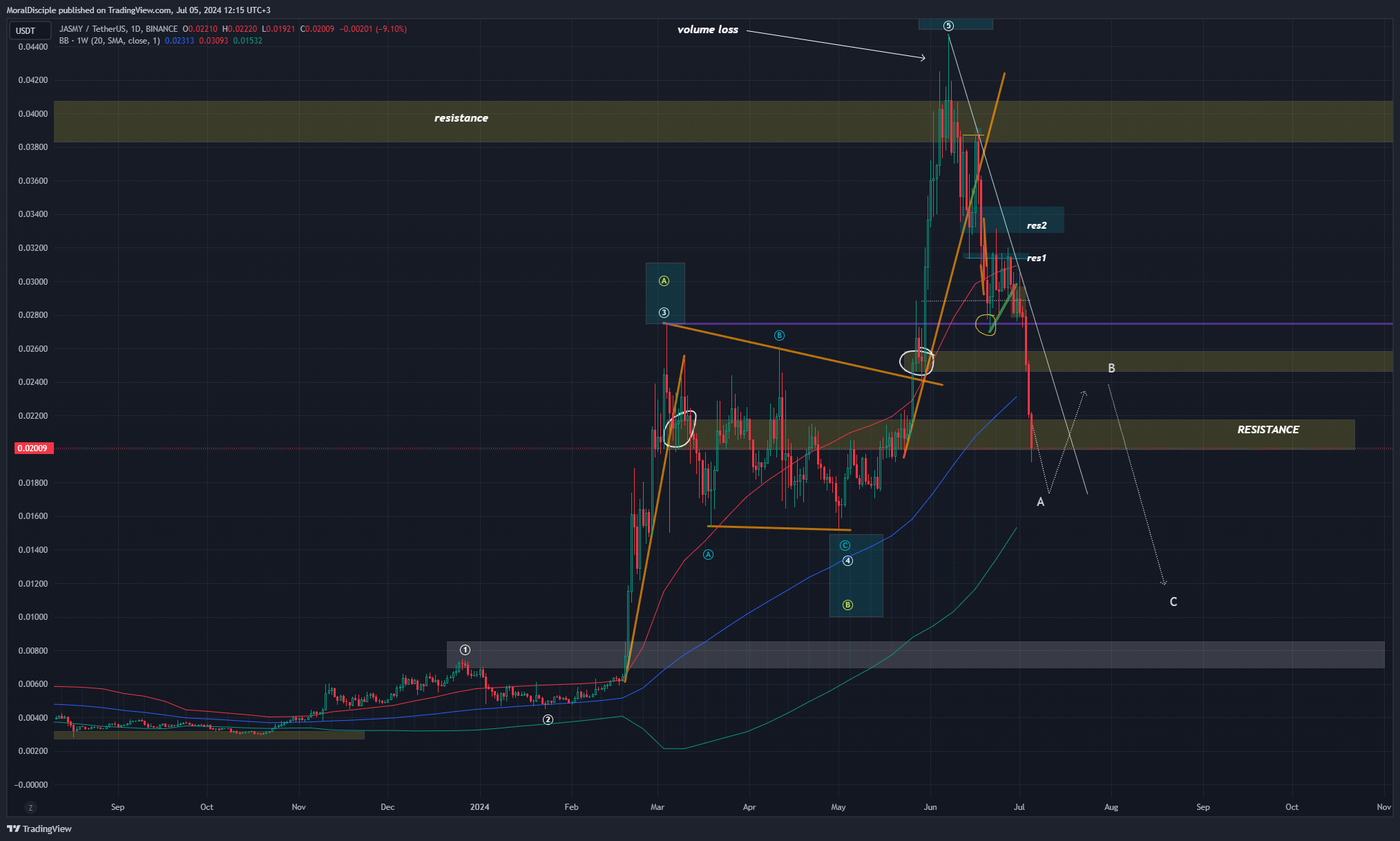1400x841 pixels.
Task: Click the Dec label on time axis
Action: click(x=387, y=807)
